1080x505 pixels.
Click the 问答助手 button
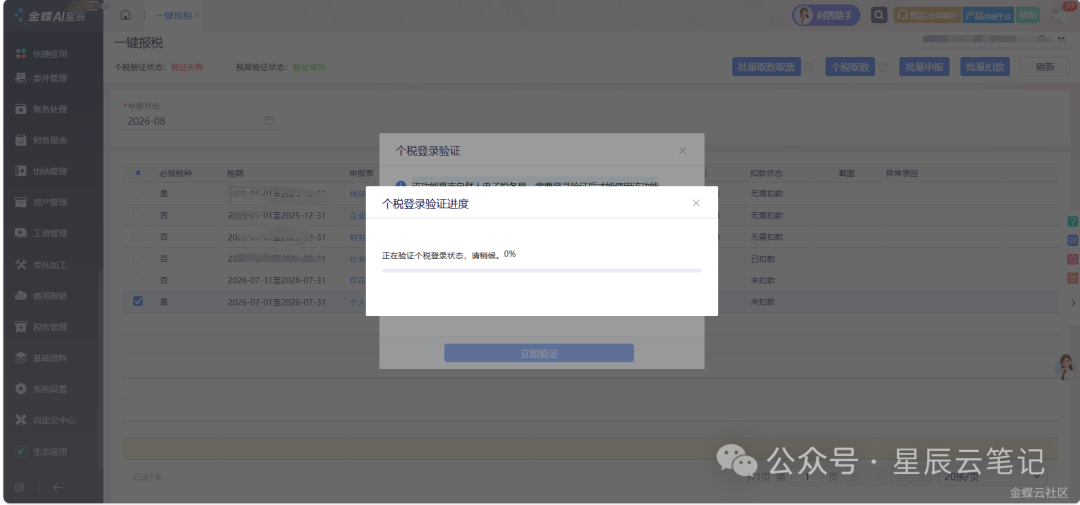(x=826, y=15)
